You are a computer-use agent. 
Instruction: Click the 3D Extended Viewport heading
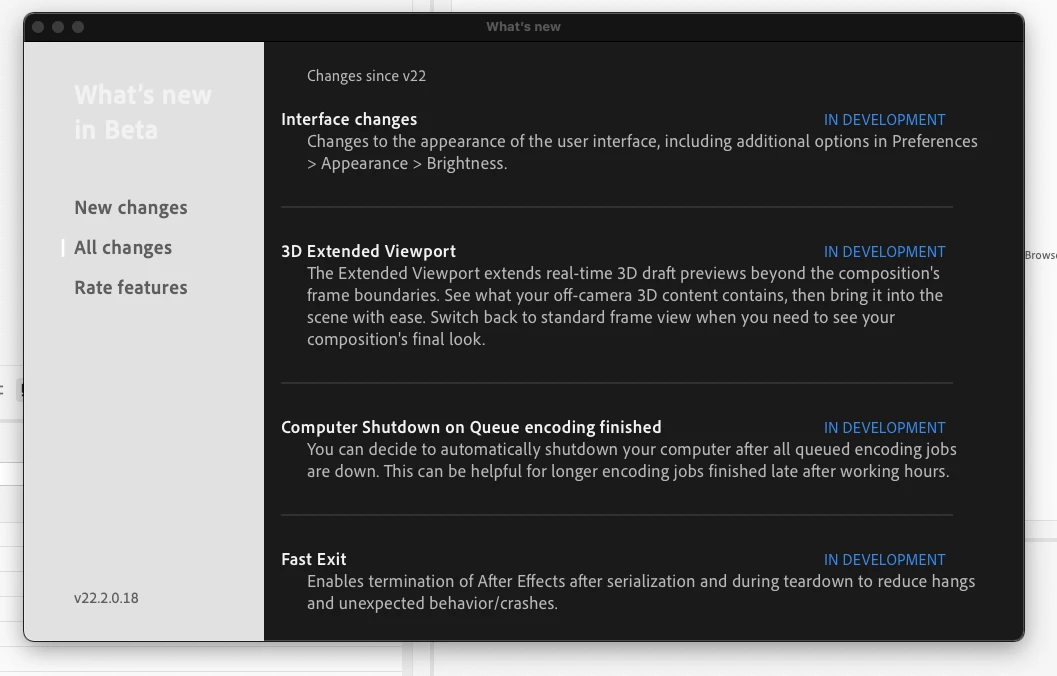point(368,251)
